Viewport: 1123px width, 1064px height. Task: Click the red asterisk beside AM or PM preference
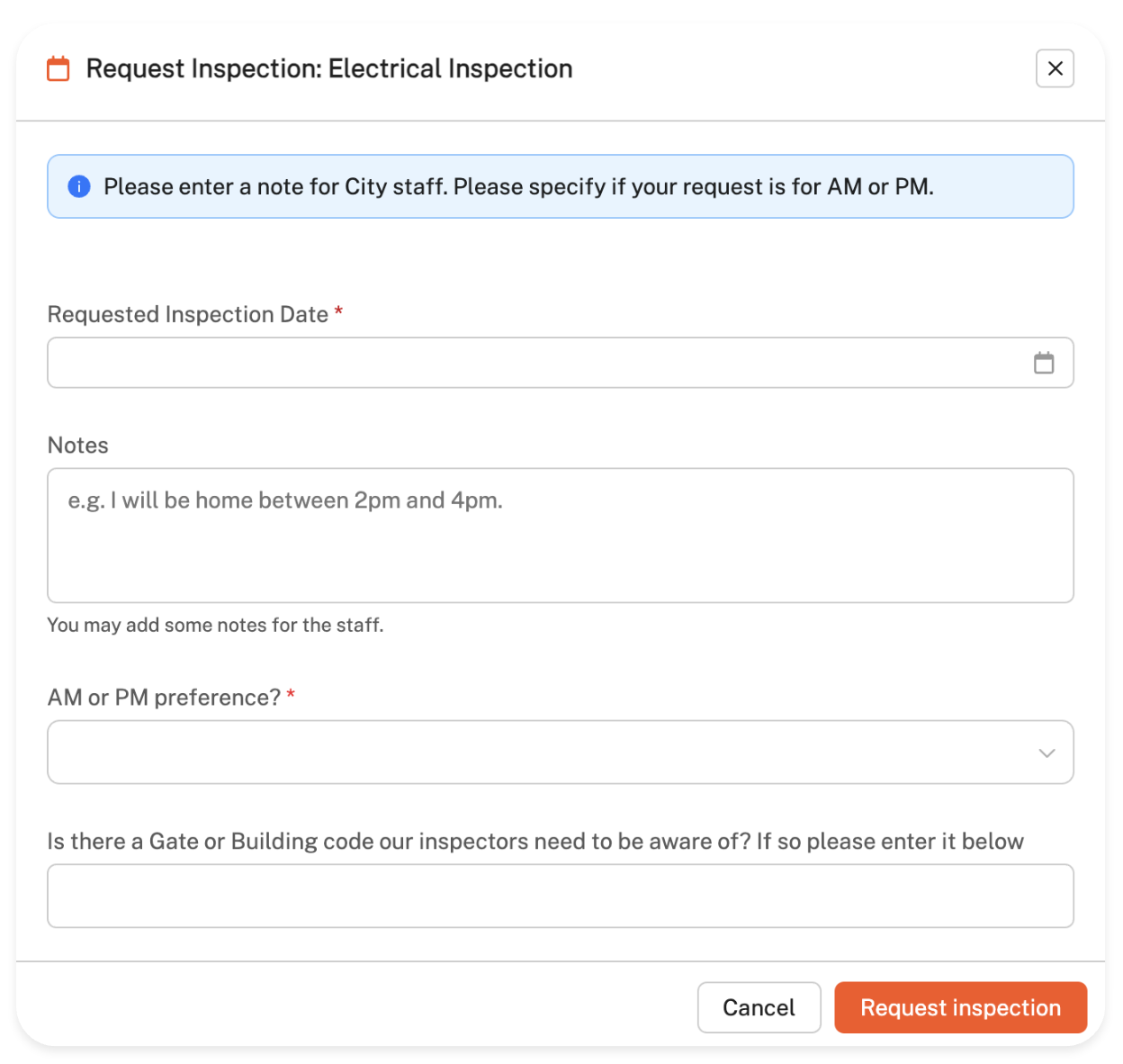[291, 695]
